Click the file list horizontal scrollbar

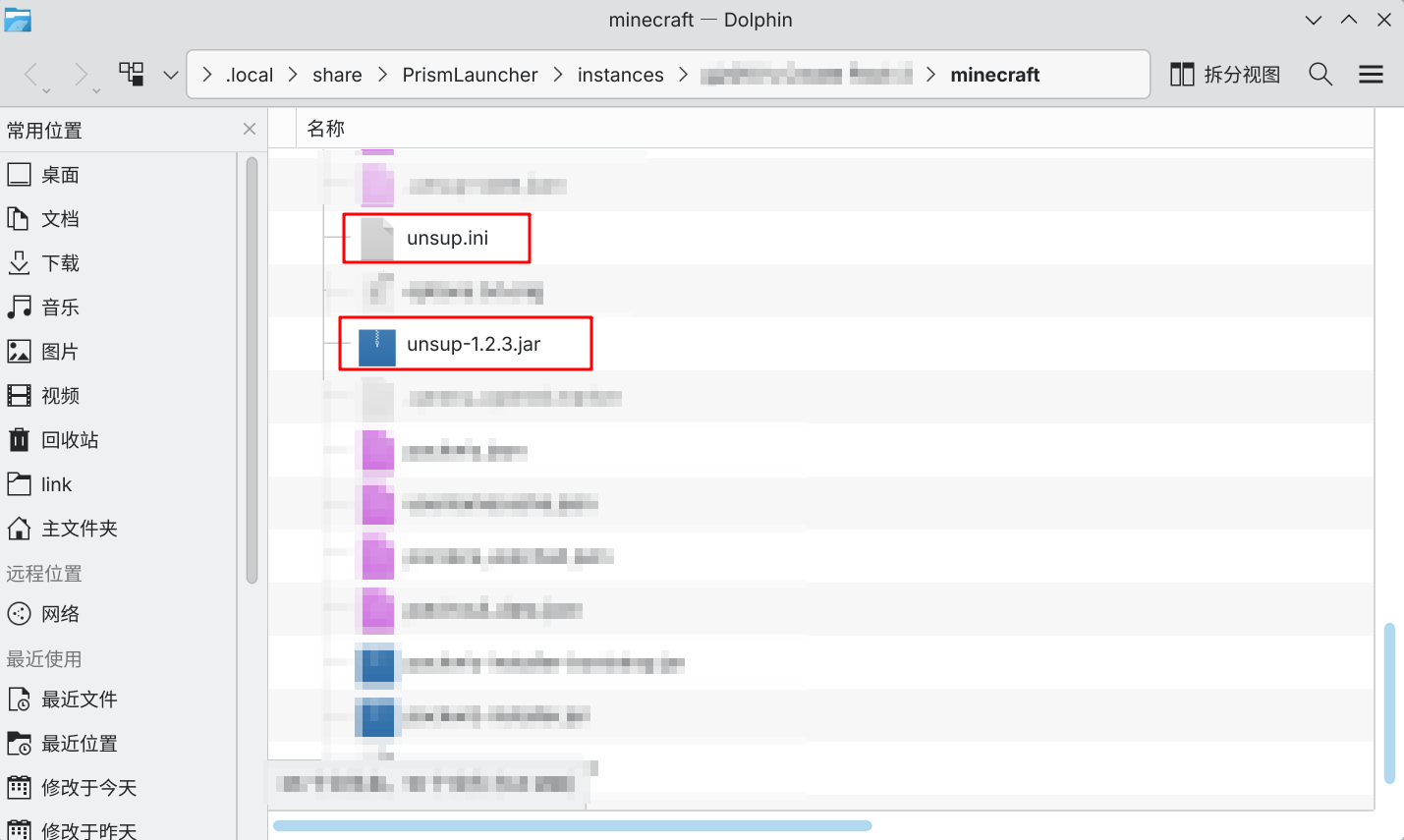pyautogui.click(x=572, y=825)
